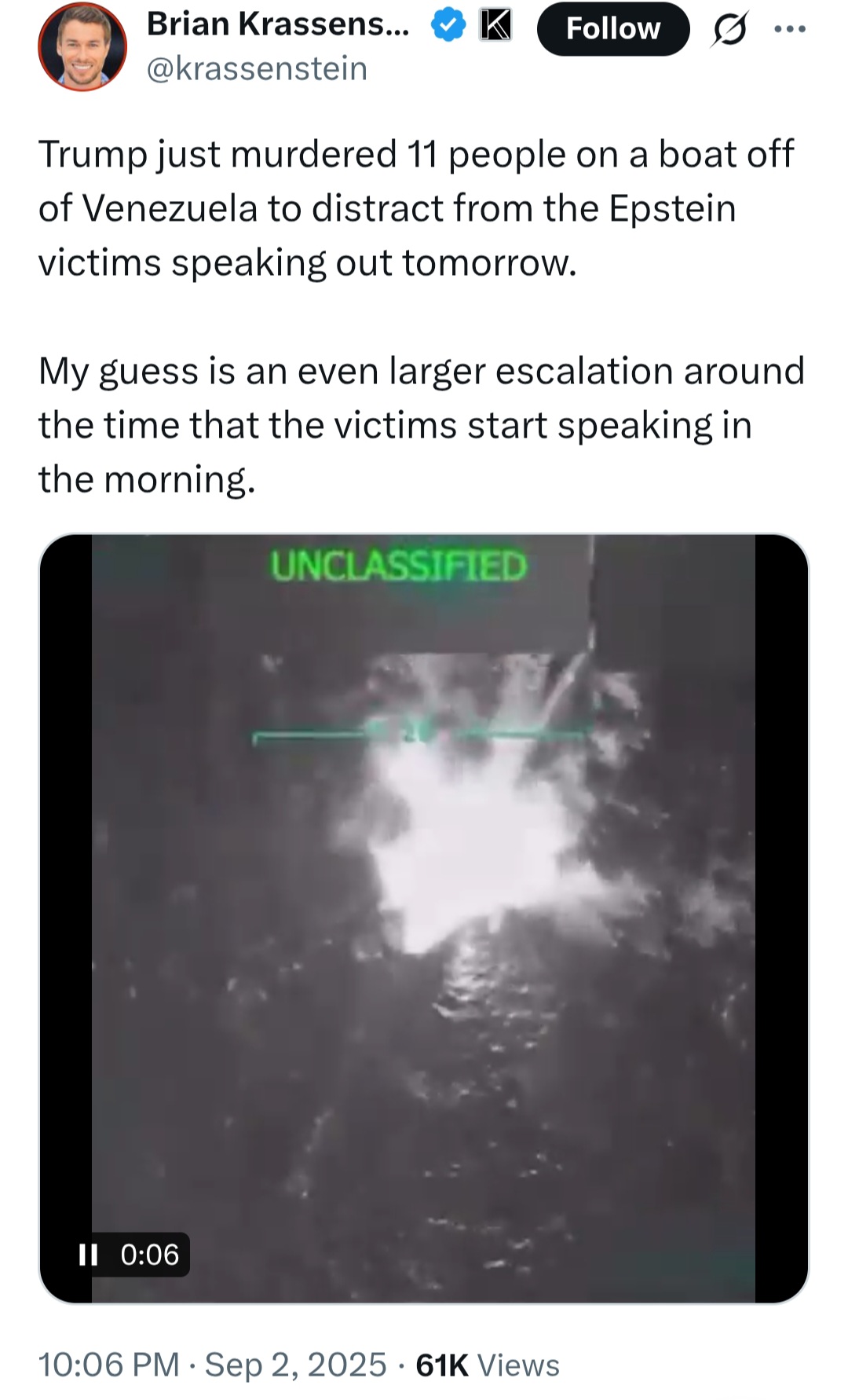
Task: Click the green targeting line in video
Action: (x=420, y=735)
